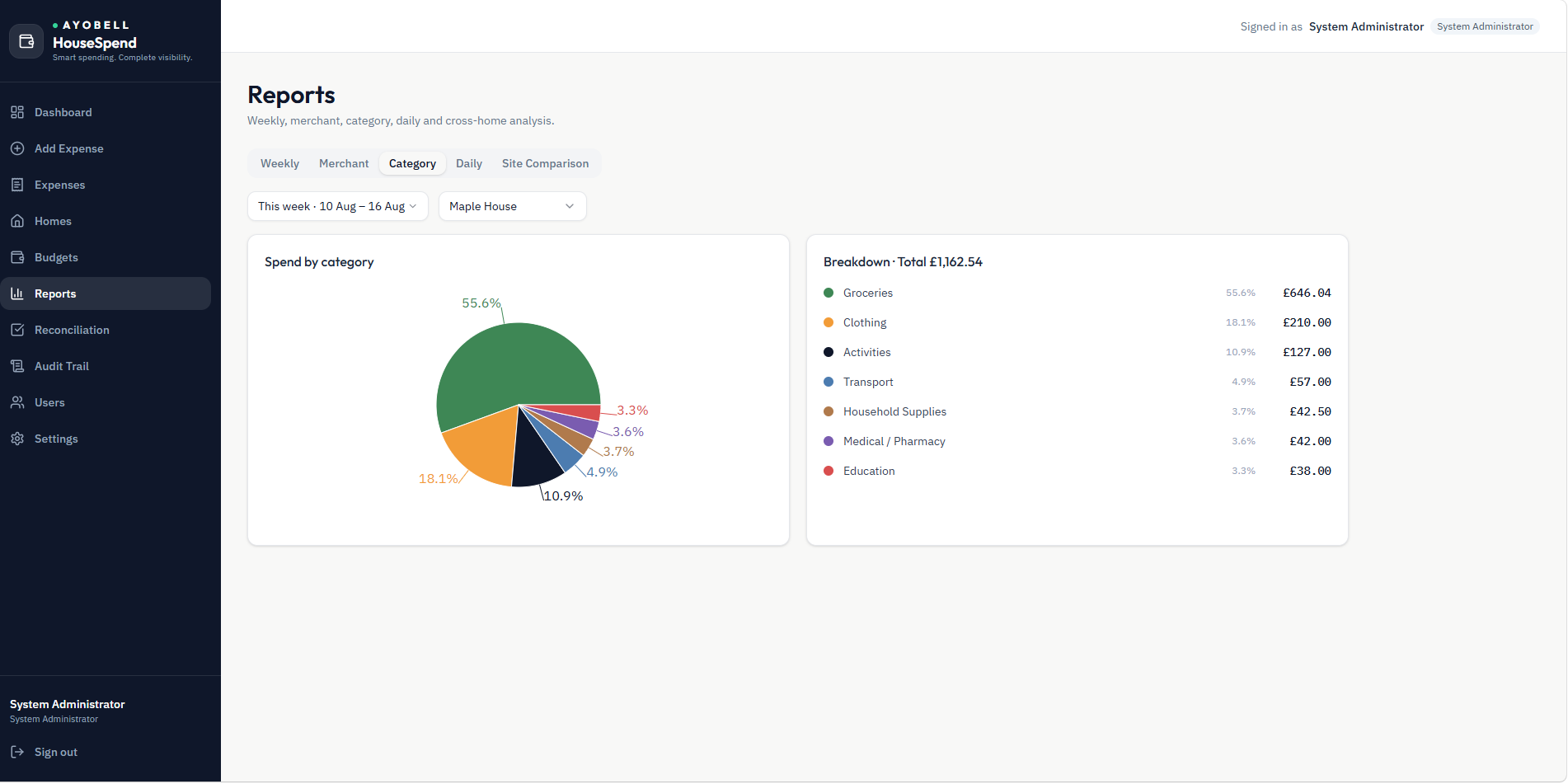The width and height of the screenshot is (1568, 784).
Task: Switch to the Daily tab
Action: pyautogui.click(x=469, y=163)
